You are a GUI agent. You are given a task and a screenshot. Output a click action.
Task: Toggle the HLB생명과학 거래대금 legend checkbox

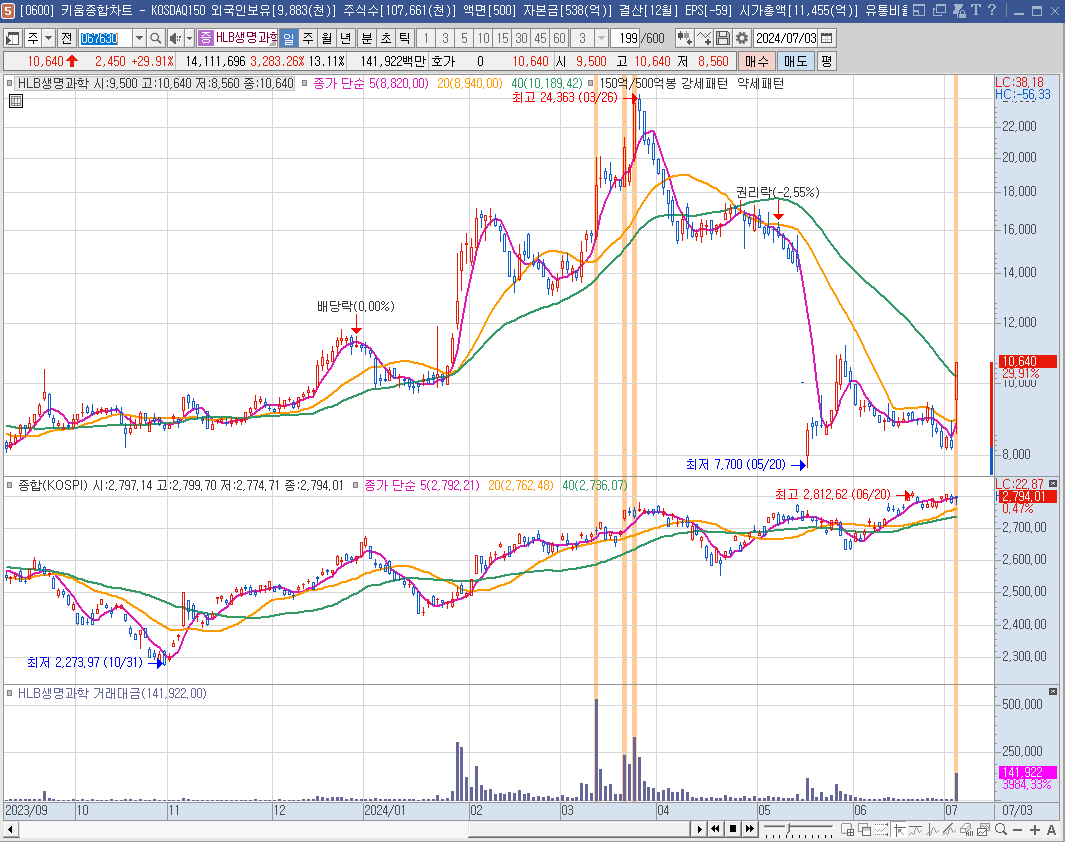pyautogui.click(x=10, y=693)
